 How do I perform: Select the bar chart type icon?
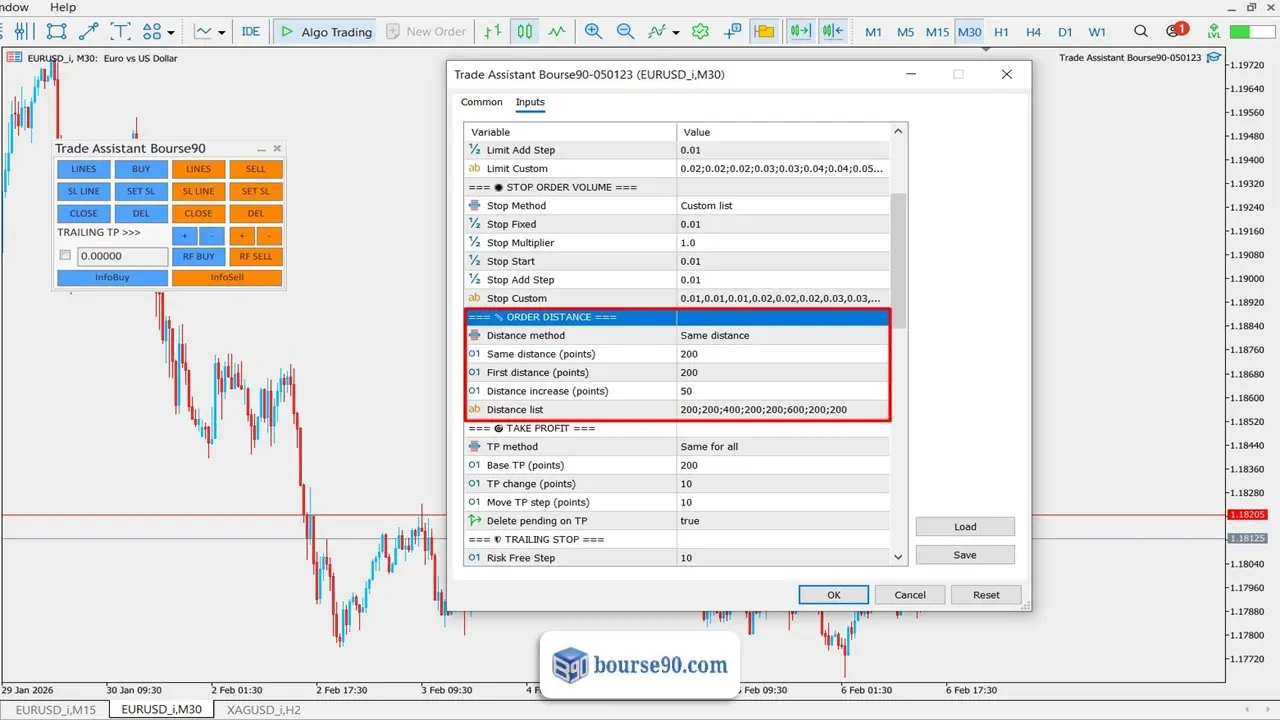coord(492,31)
